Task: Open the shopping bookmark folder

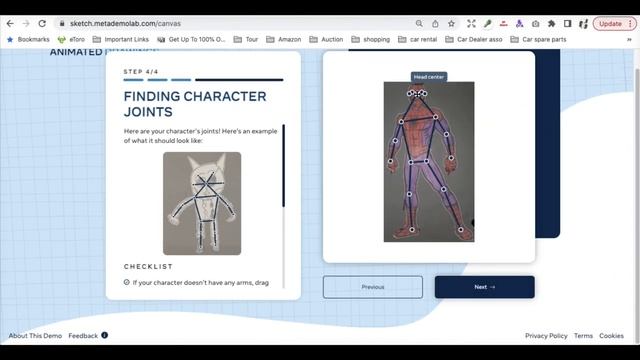Action: coord(371,40)
